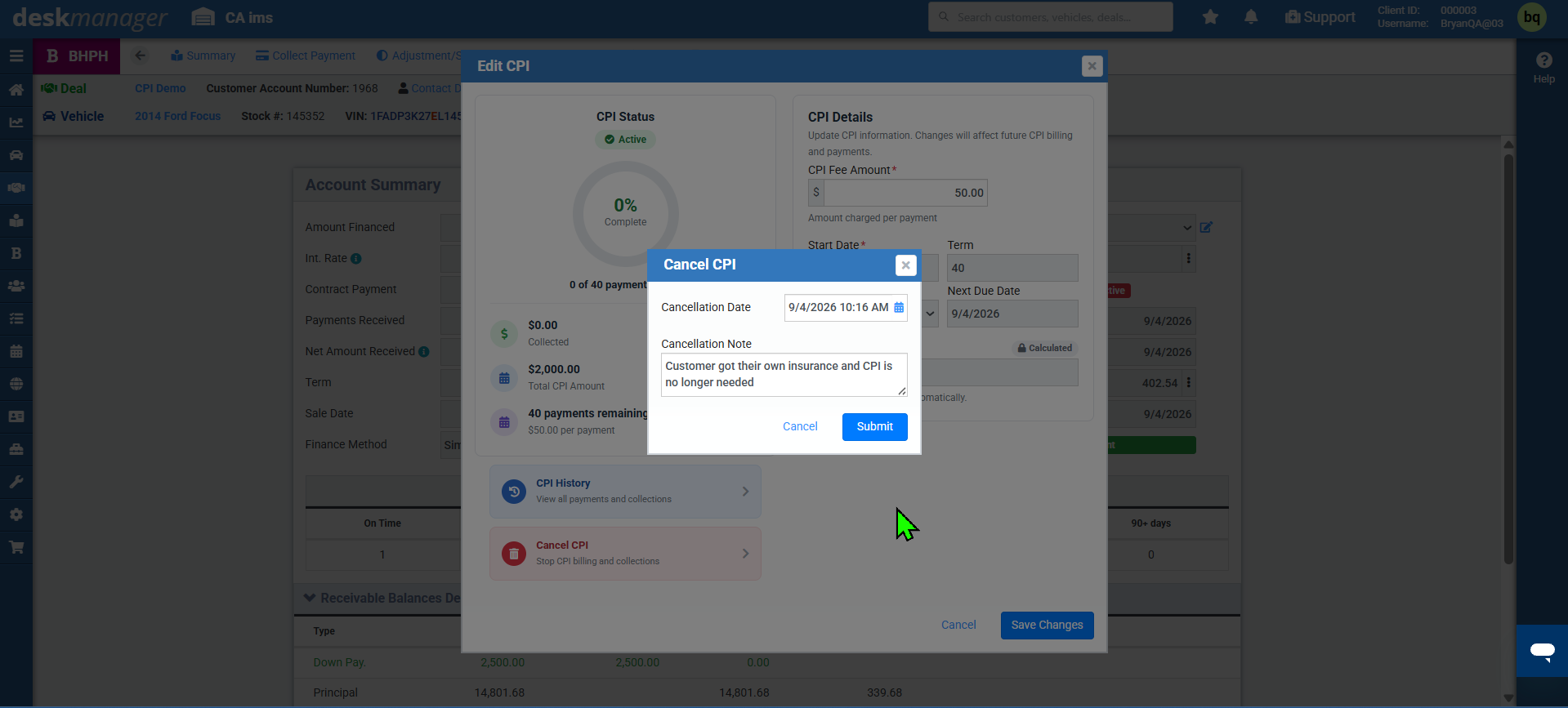This screenshot has width=1568, height=708.
Task: Open the Help question mark icon
Action: point(1544,60)
